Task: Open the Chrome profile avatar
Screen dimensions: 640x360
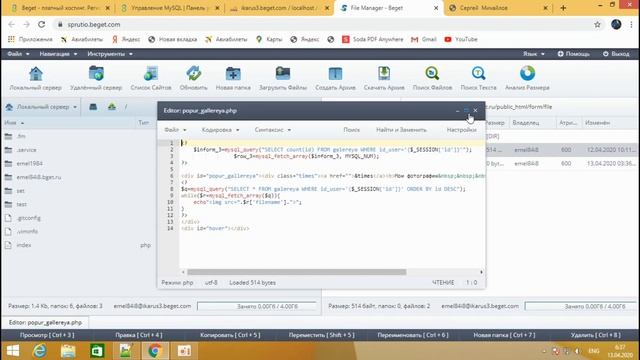Action: (x=616, y=24)
